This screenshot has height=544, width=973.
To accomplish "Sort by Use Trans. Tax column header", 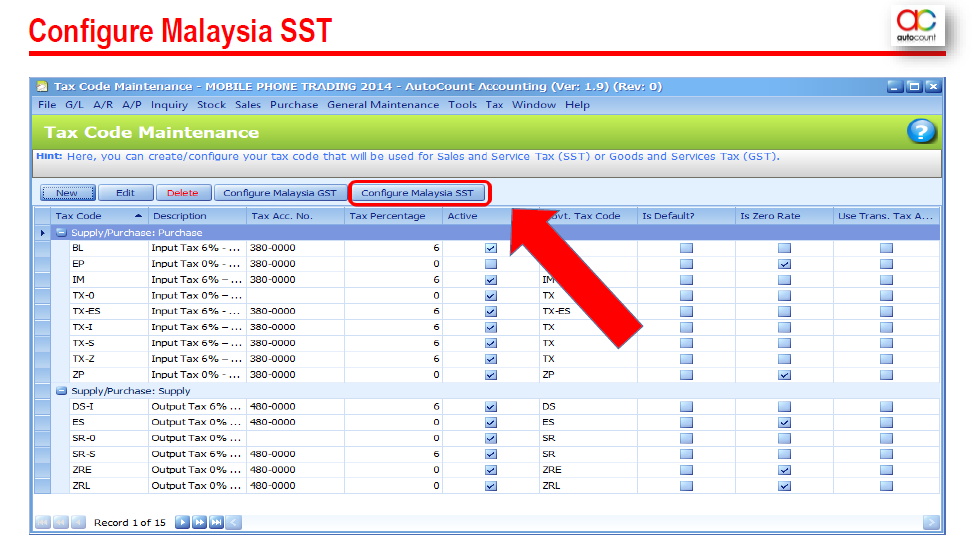I will [x=886, y=216].
